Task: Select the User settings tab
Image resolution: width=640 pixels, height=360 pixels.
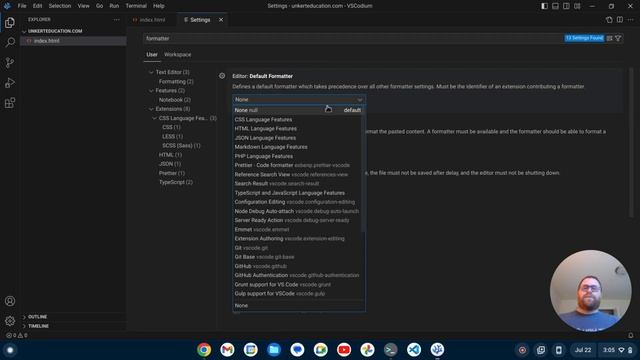Action: coord(152,54)
